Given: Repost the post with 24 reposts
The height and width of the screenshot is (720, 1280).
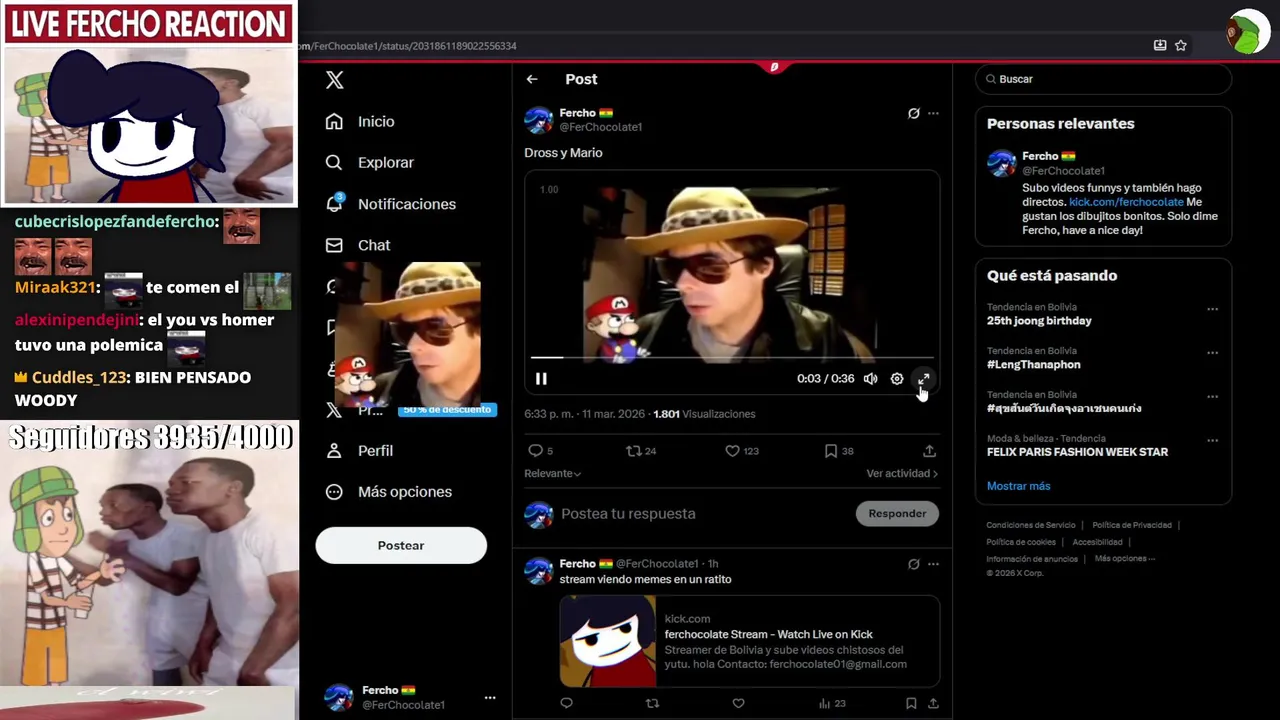Looking at the screenshot, I should tap(641, 451).
